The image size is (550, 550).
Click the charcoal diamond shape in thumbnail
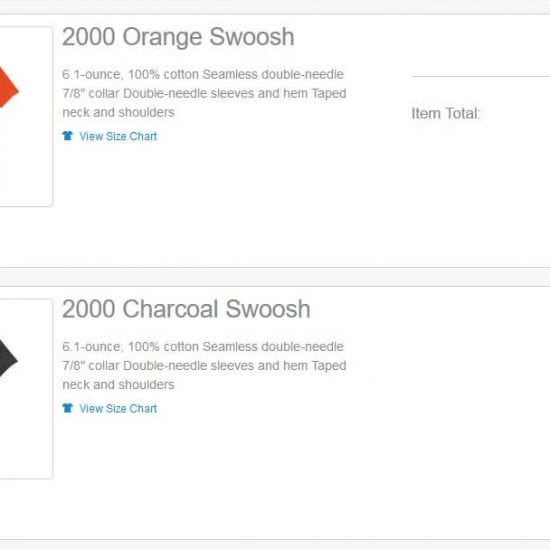coord(8,358)
